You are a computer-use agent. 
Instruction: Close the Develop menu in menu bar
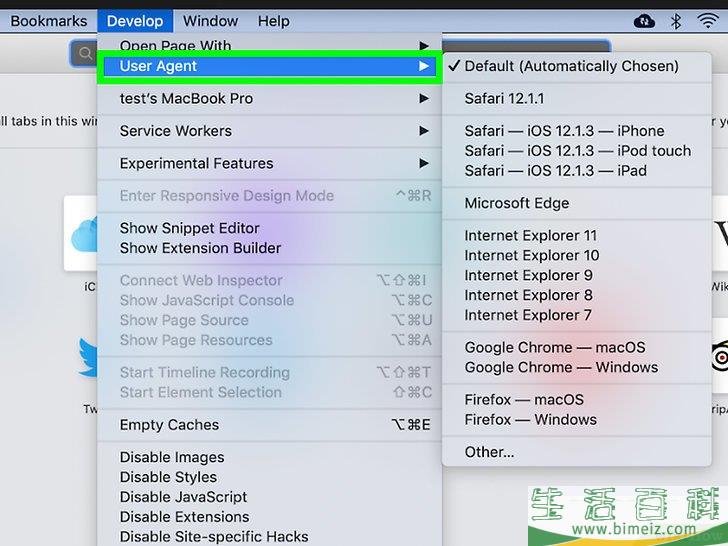[x=135, y=21]
